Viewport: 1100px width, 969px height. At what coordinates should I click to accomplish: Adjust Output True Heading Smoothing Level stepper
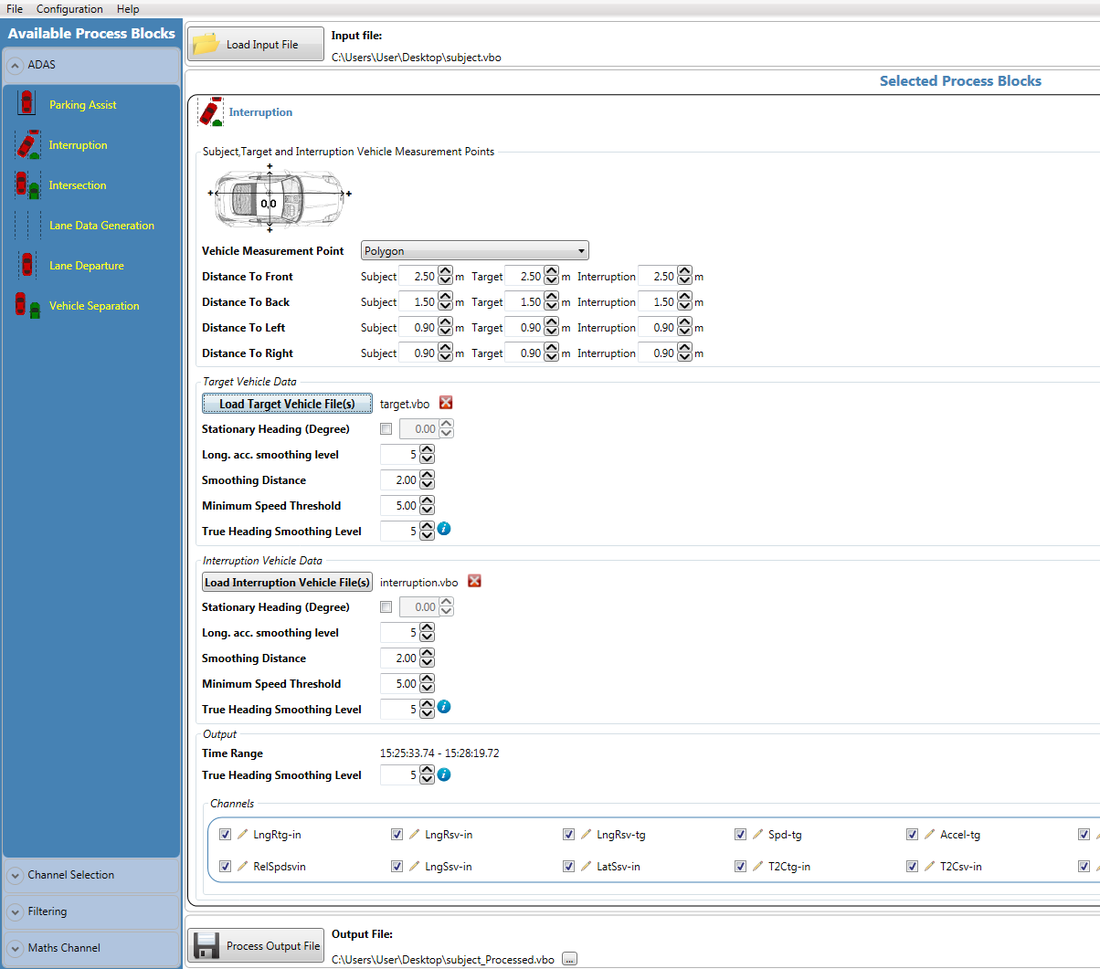coord(427,775)
